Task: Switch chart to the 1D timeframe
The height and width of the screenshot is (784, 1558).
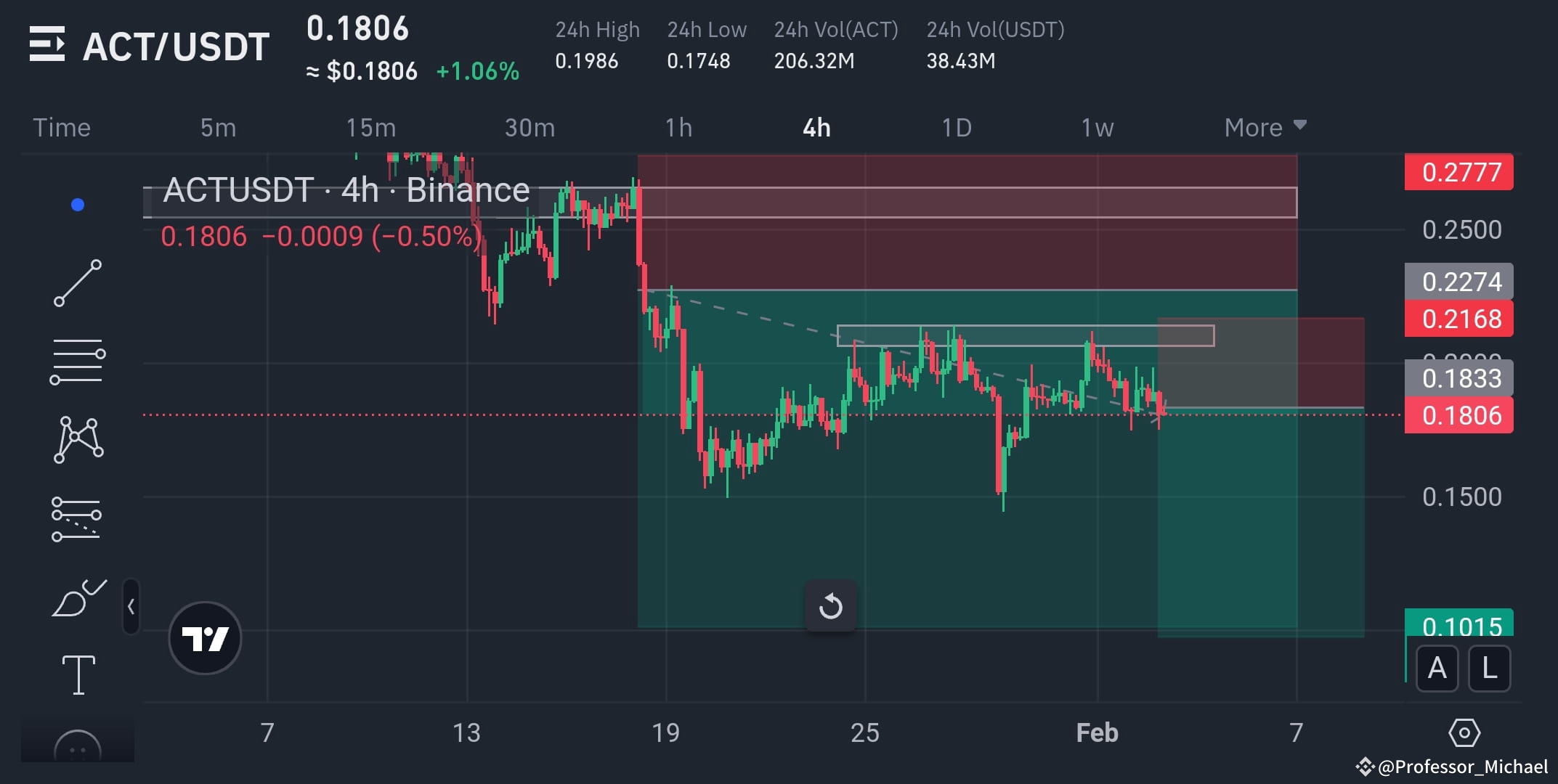Action: coord(957,126)
